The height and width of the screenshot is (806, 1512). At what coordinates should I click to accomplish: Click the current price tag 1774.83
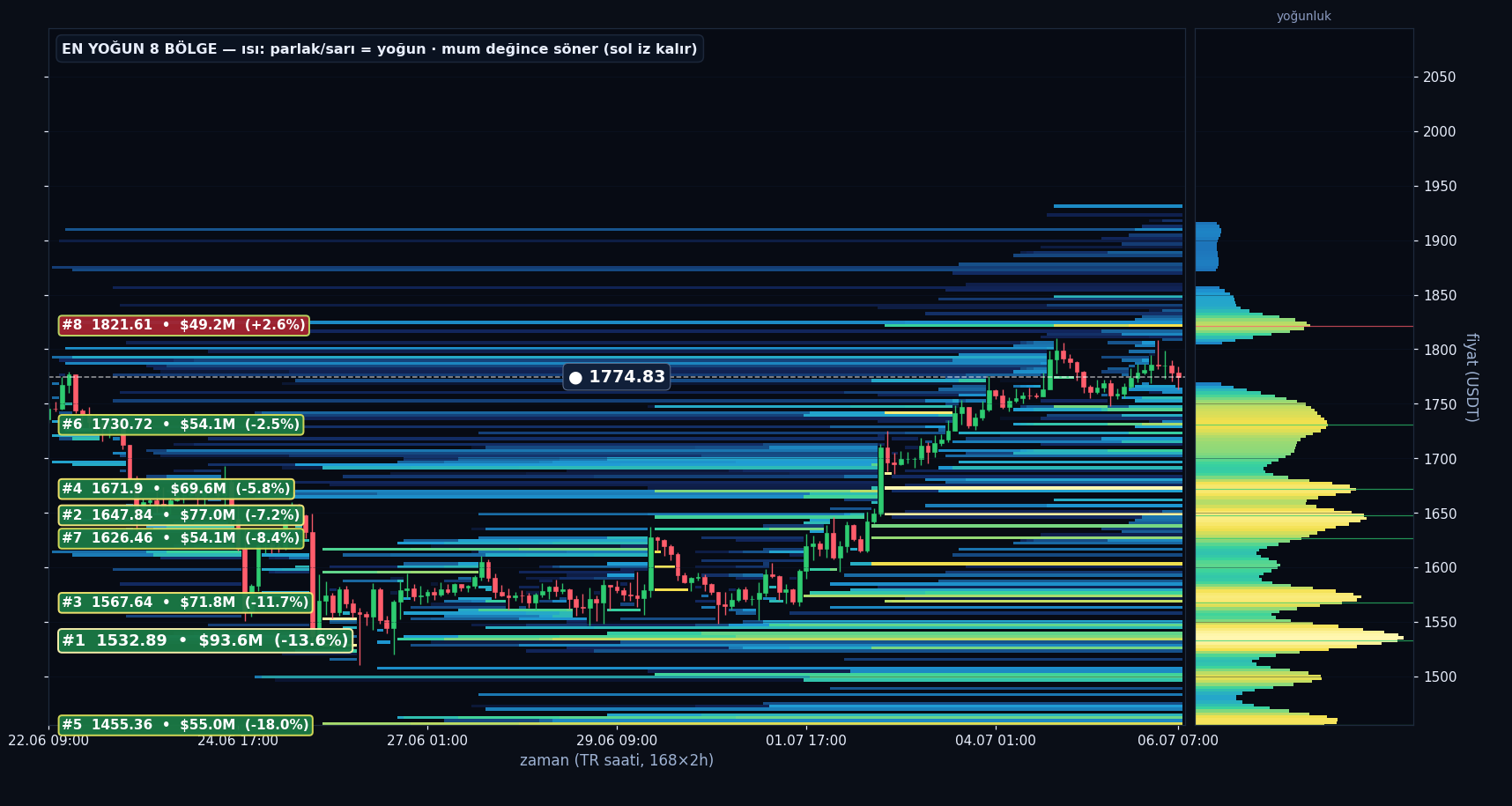click(x=617, y=377)
